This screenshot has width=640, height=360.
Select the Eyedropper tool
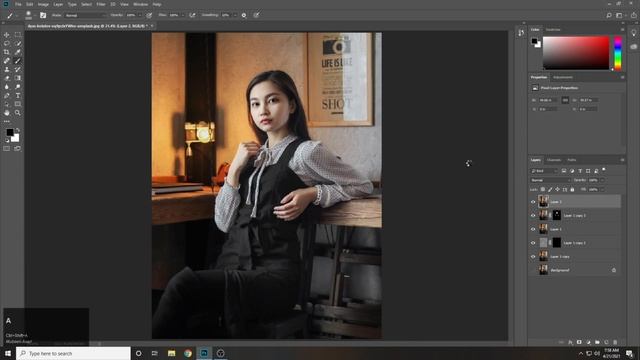pyautogui.click(x=18, y=52)
